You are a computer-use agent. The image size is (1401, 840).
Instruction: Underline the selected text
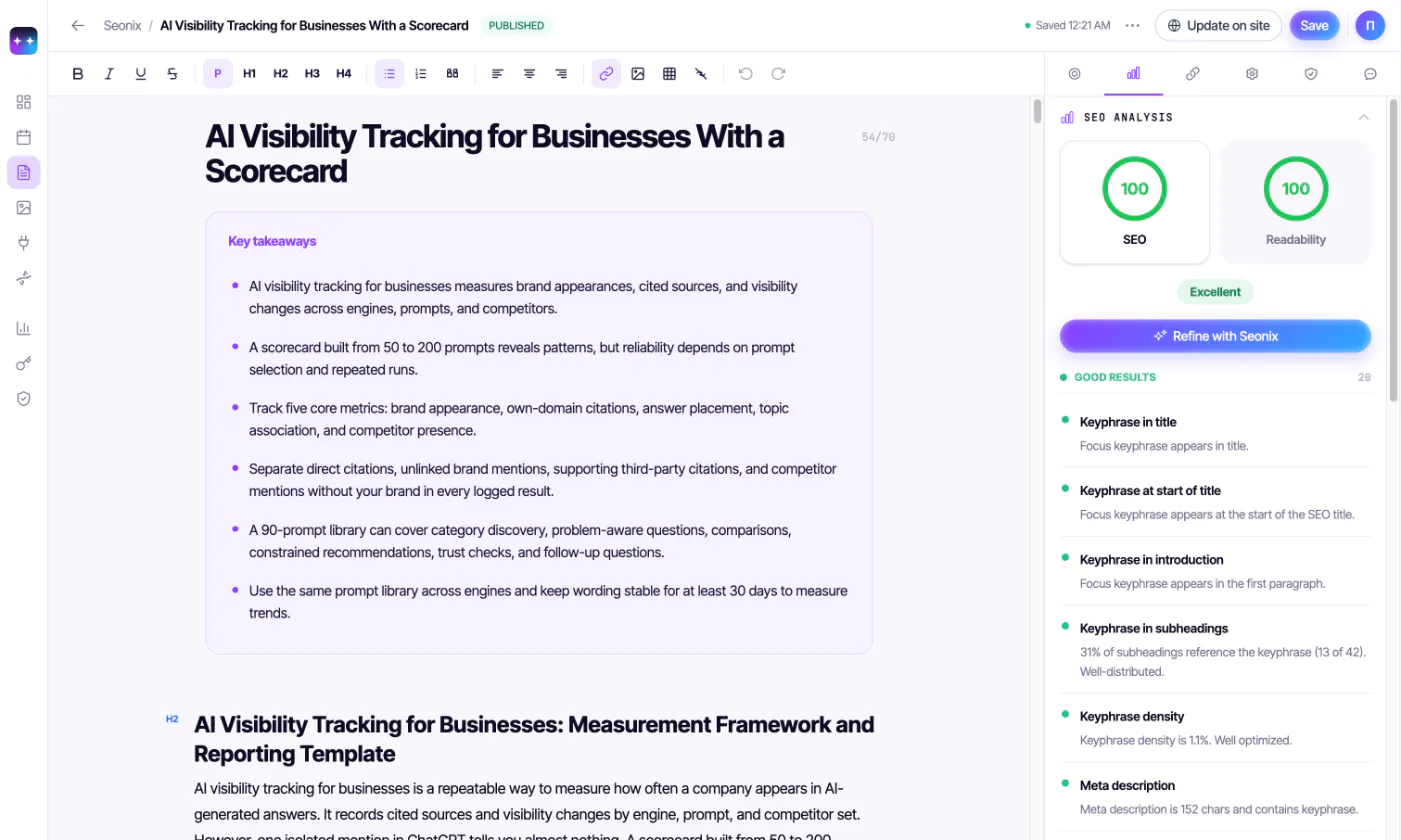[141, 73]
